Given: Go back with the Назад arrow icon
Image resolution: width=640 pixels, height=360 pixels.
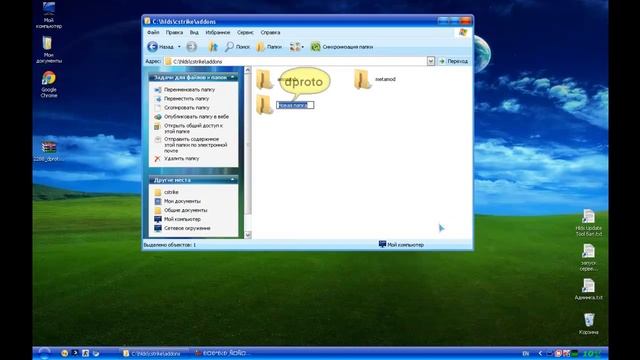Looking at the screenshot, I should pyautogui.click(x=152, y=47).
